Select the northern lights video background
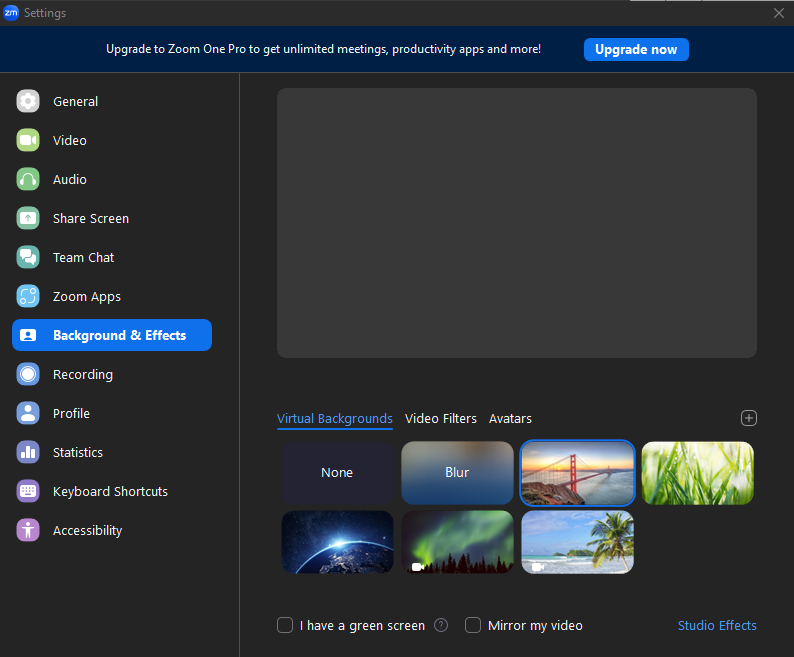This screenshot has width=794, height=657. (x=457, y=542)
